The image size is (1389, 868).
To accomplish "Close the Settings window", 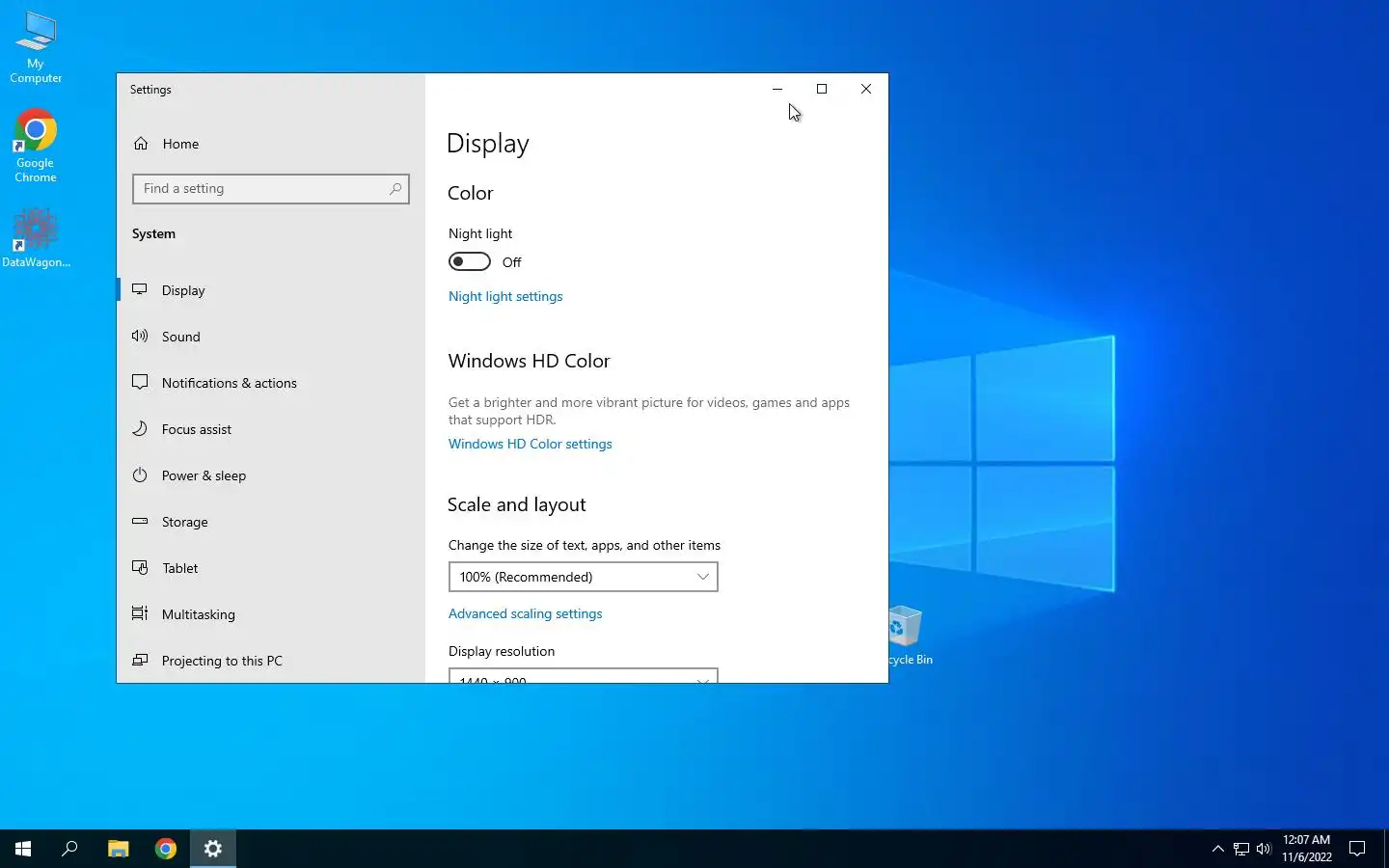I will pyautogui.click(x=866, y=89).
